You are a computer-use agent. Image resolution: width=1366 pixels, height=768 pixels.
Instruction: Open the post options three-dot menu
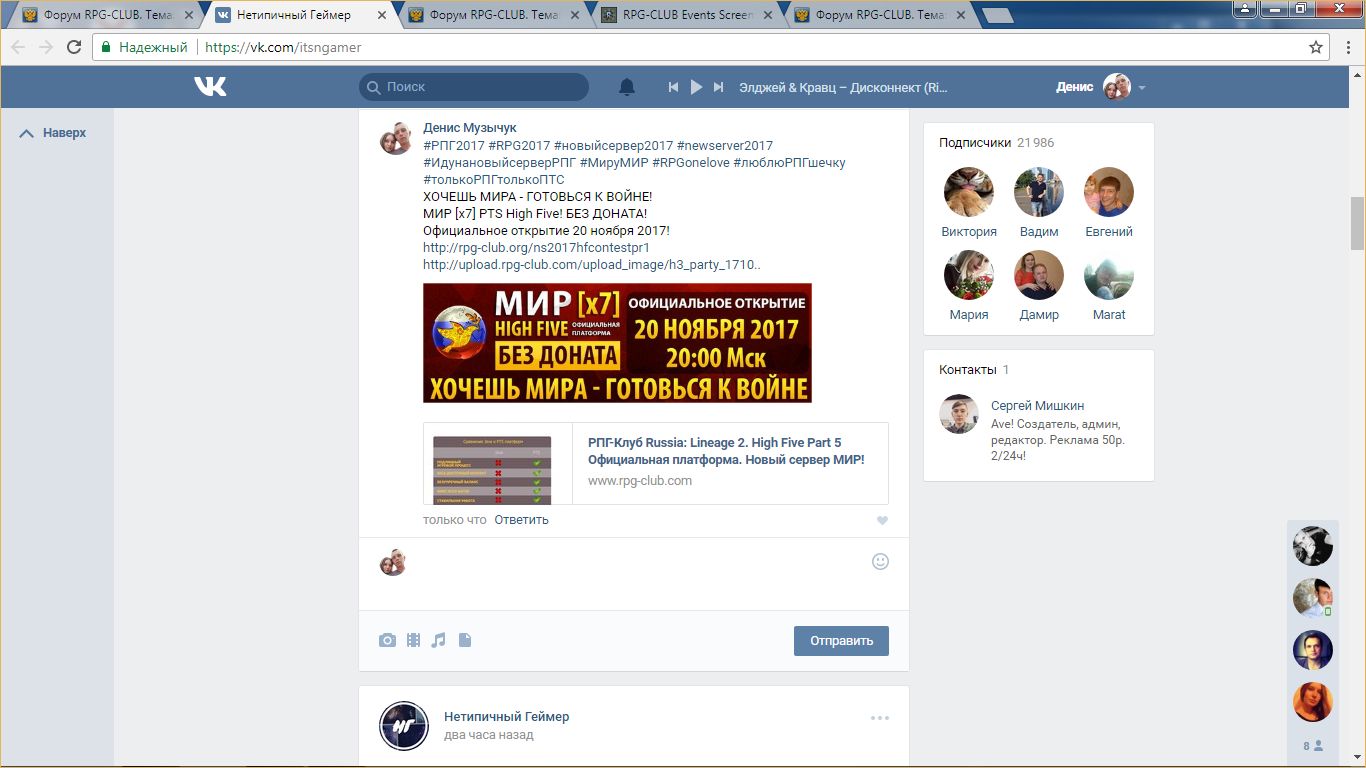click(880, 717)
